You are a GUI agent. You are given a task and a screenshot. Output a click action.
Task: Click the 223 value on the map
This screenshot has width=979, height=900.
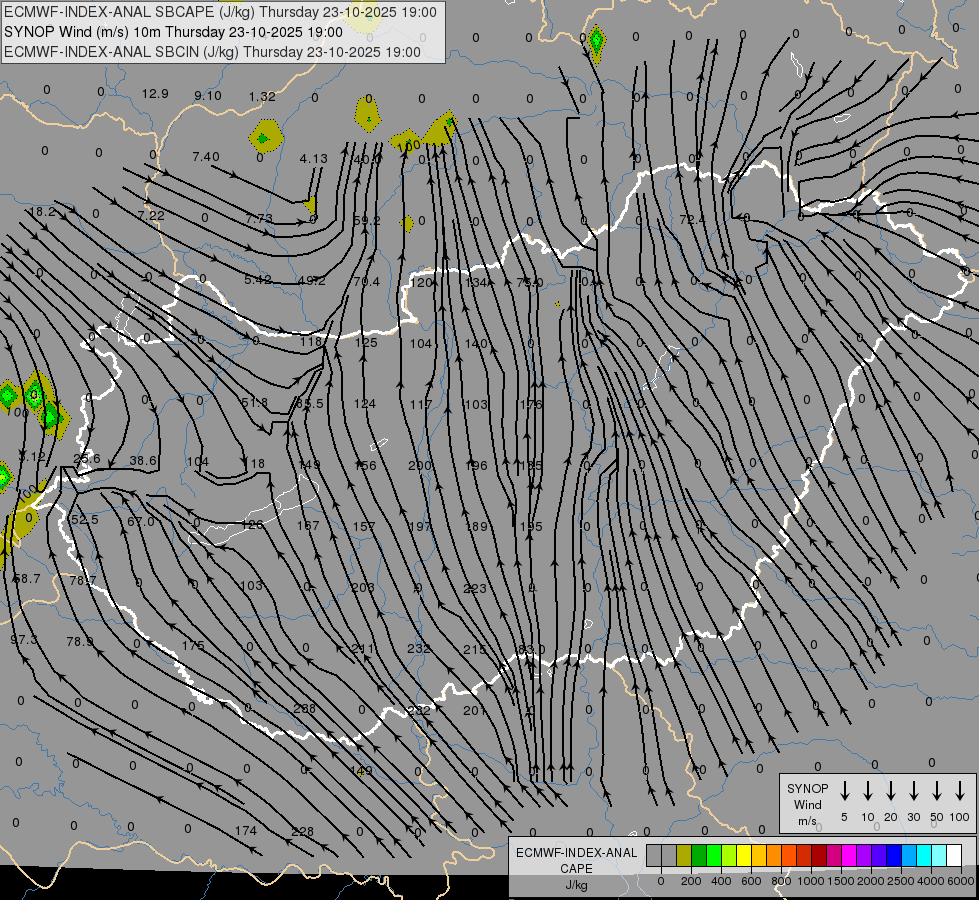(475, 588)
